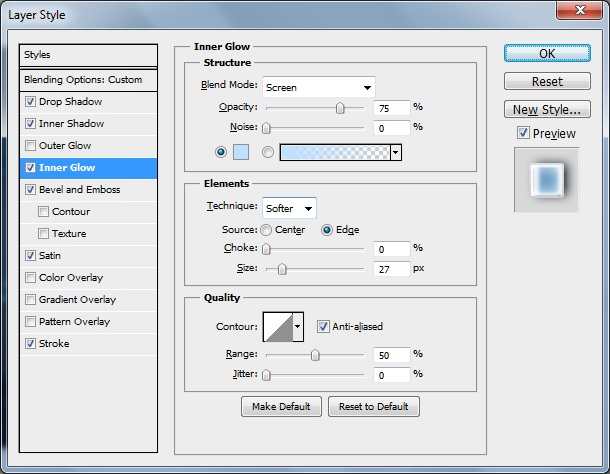Viewport: 610px width, 474px height.
Task: Uncheck the Inner Glow checkbox
Action: coord(30,167)
